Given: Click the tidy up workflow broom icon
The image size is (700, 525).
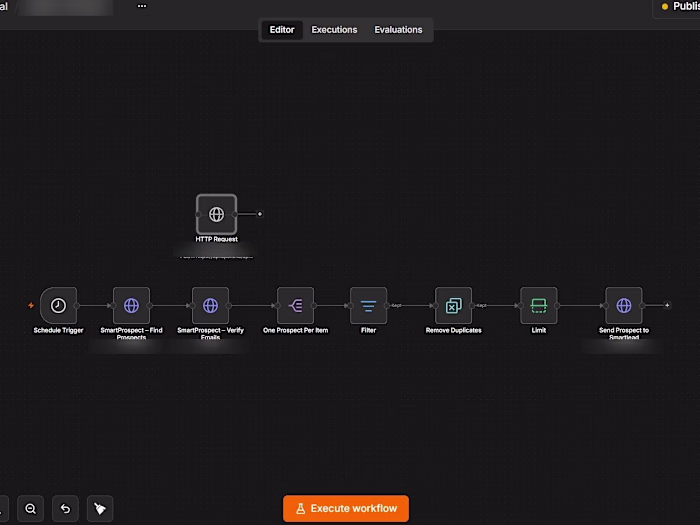Looking at the screenshot, I should [100, 508].
